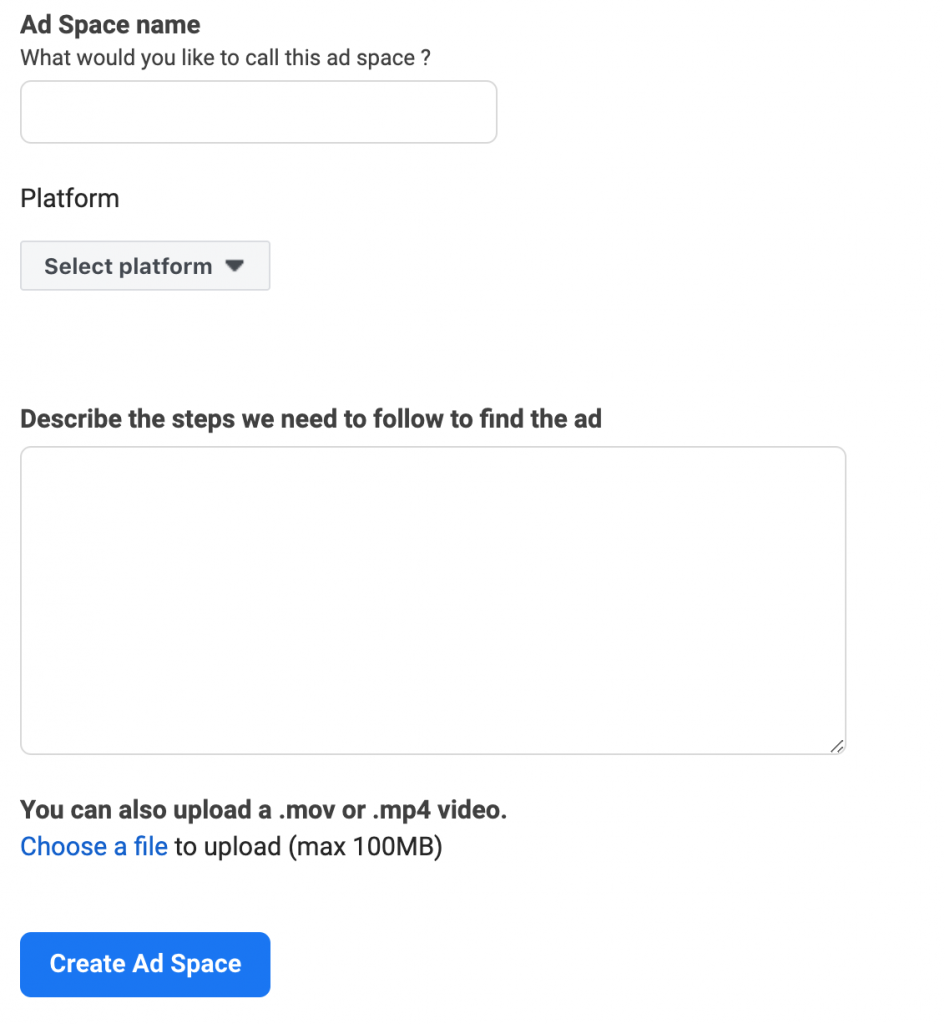Click the dropdown arrow next to Select platform
The width and height of the screenshot is (945, 1024).
point(235,266)
